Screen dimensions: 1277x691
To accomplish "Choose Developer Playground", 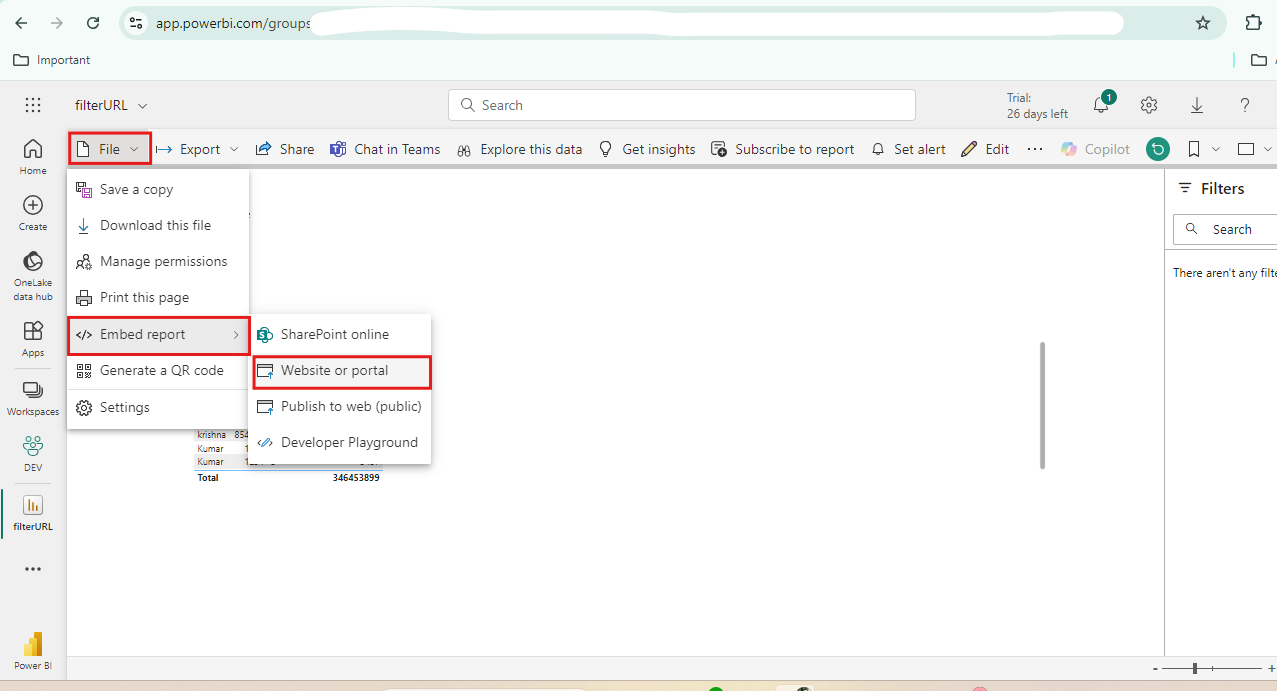I will (340, 442).
